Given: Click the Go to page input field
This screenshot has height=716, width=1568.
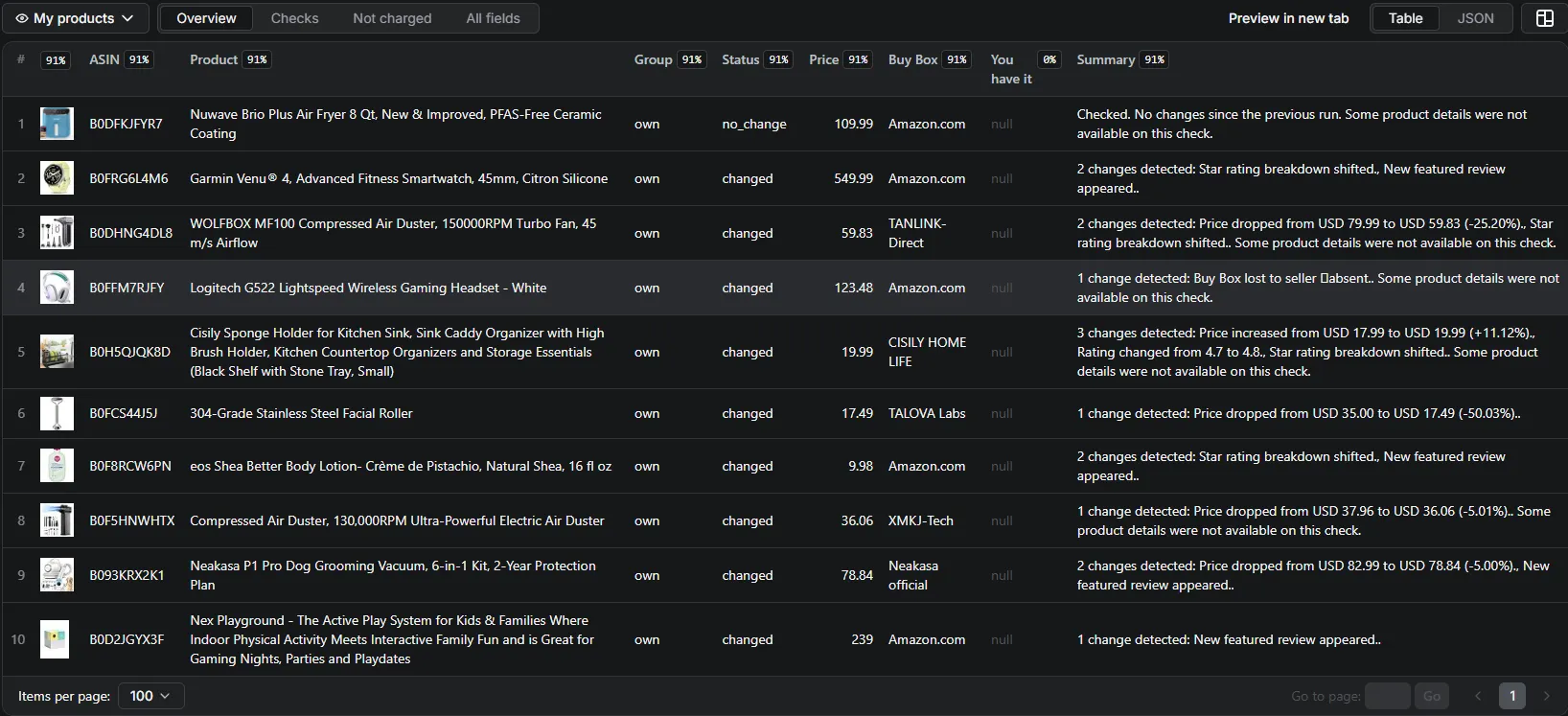Looking at the screenshot, I should (1387, 696).
